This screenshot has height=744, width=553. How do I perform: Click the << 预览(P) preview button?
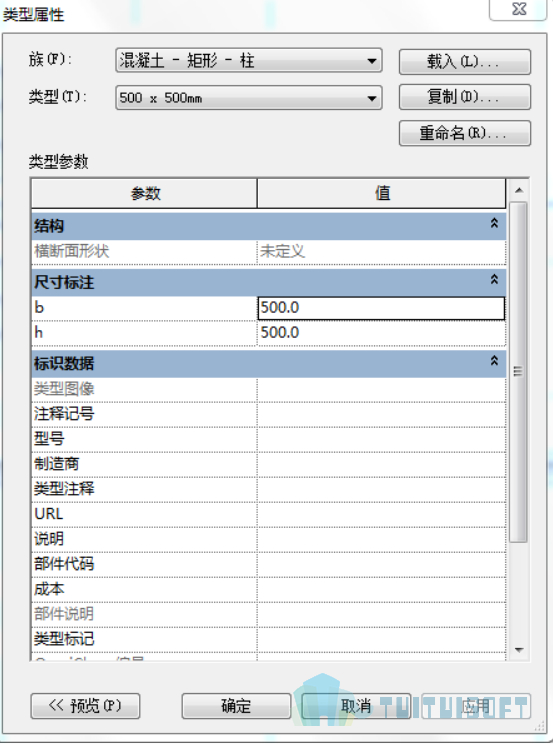click(85, 706)
